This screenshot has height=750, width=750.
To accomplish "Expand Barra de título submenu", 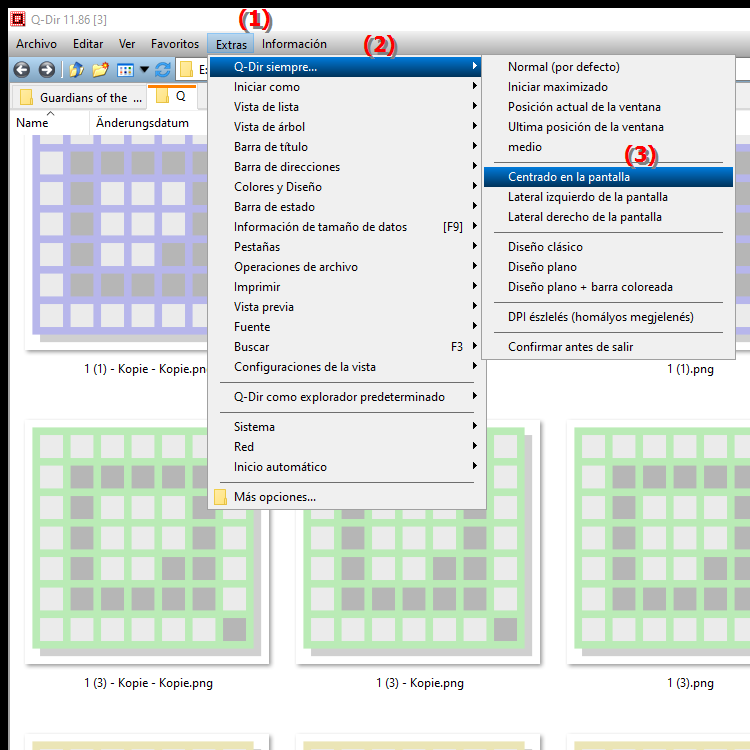I will [345, 147].
